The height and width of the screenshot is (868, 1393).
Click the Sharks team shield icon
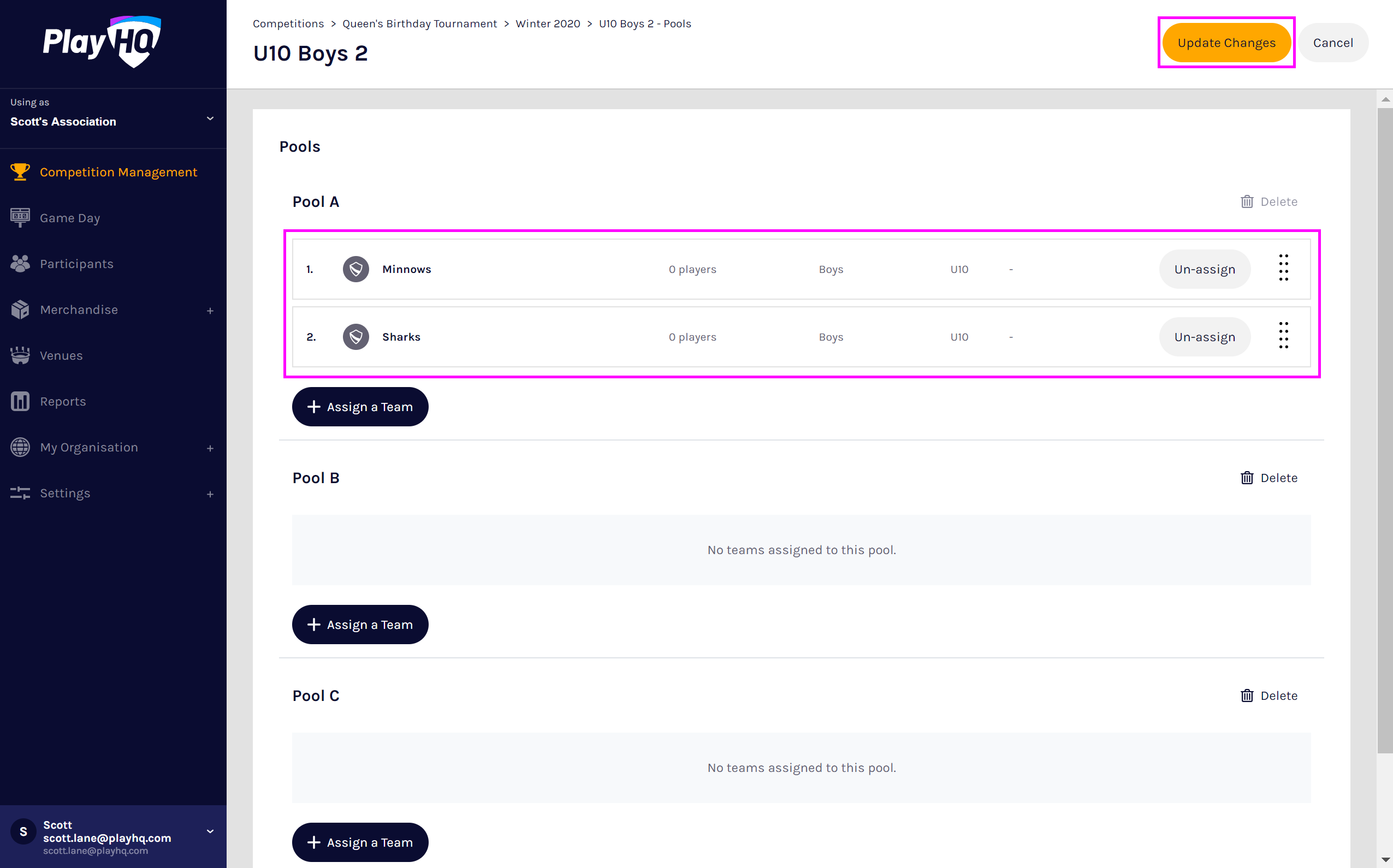[356, 337]
